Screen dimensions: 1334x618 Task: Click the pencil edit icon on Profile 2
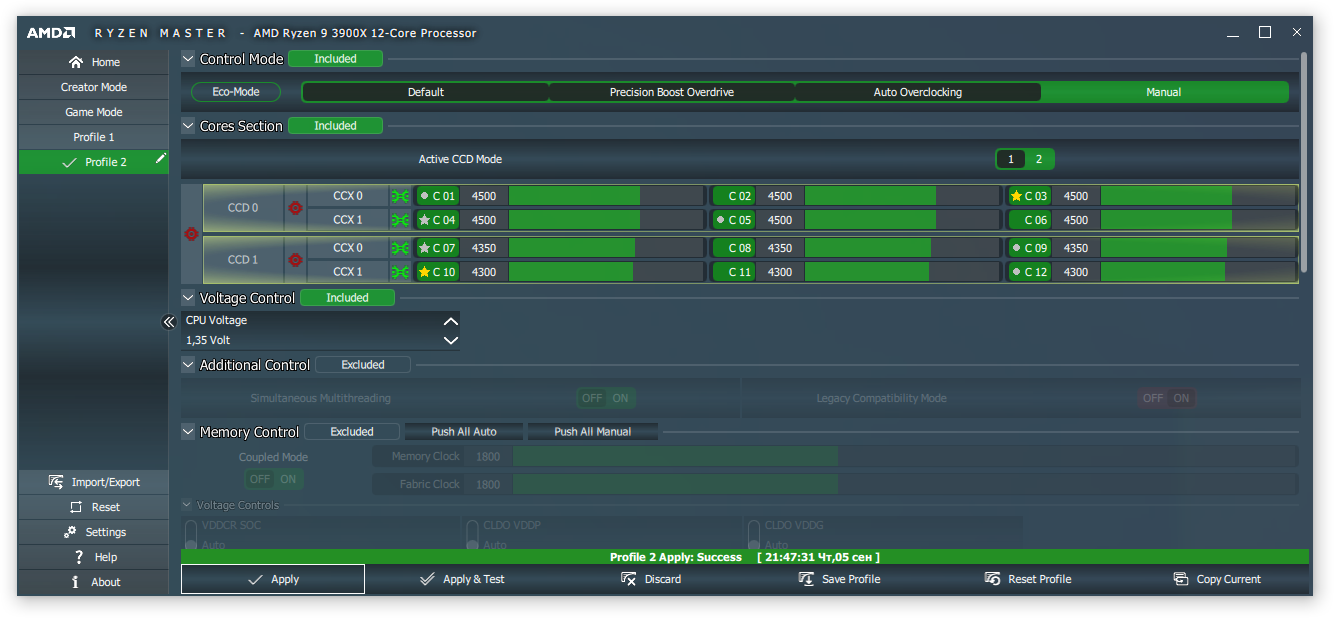[x=160, y=159]
